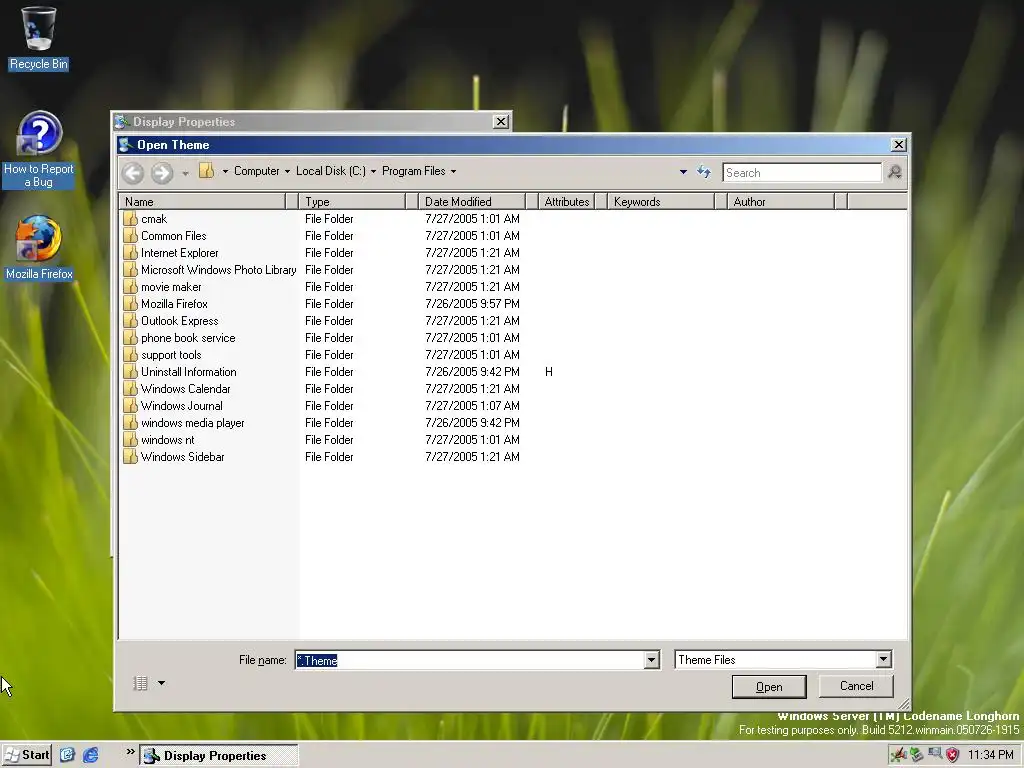The image size is (1024, 768).
Task: Sort by Date Modified column header
Action: tap(471, 202)
